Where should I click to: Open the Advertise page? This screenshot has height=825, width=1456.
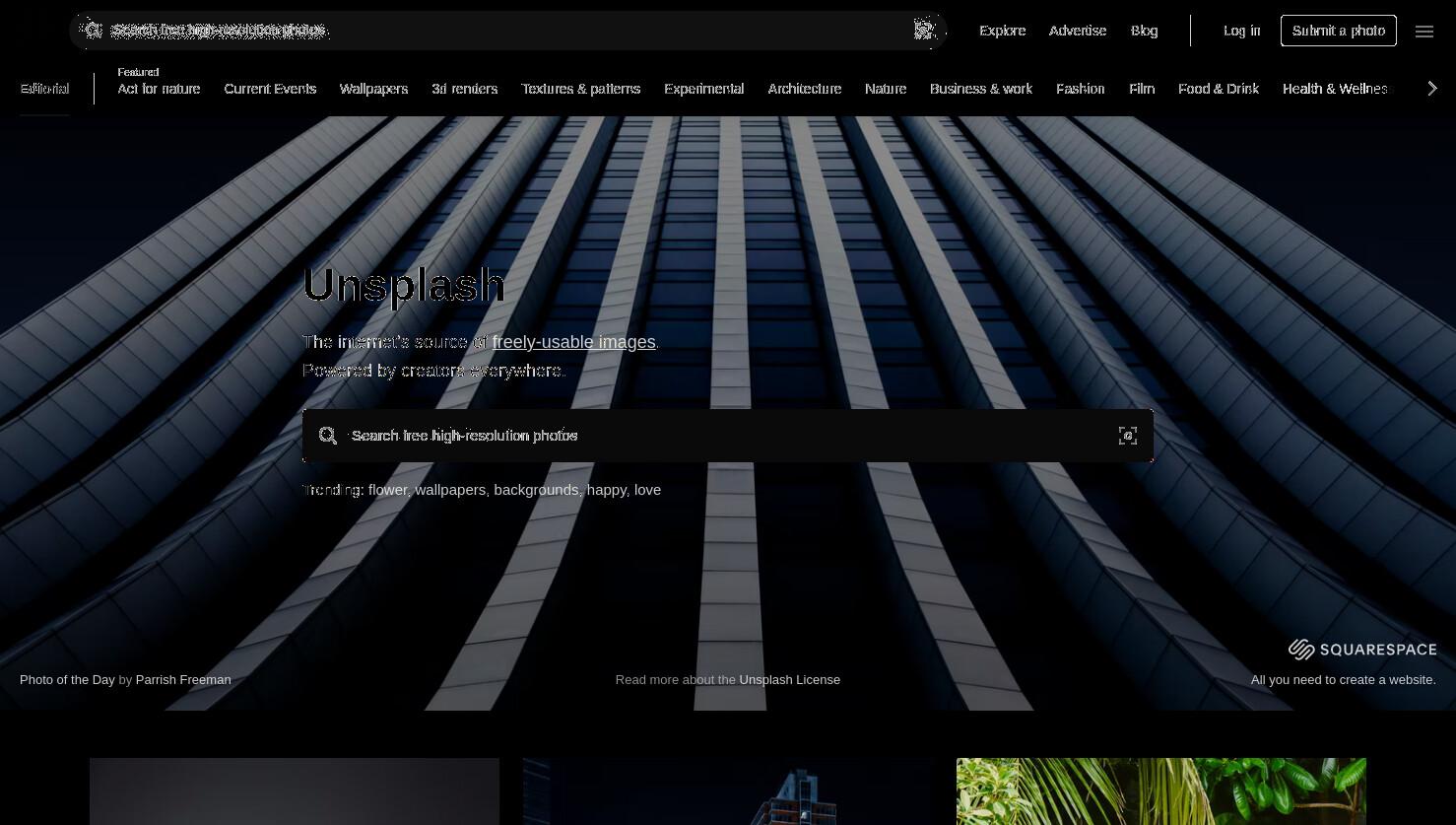tap(1077, 31)
